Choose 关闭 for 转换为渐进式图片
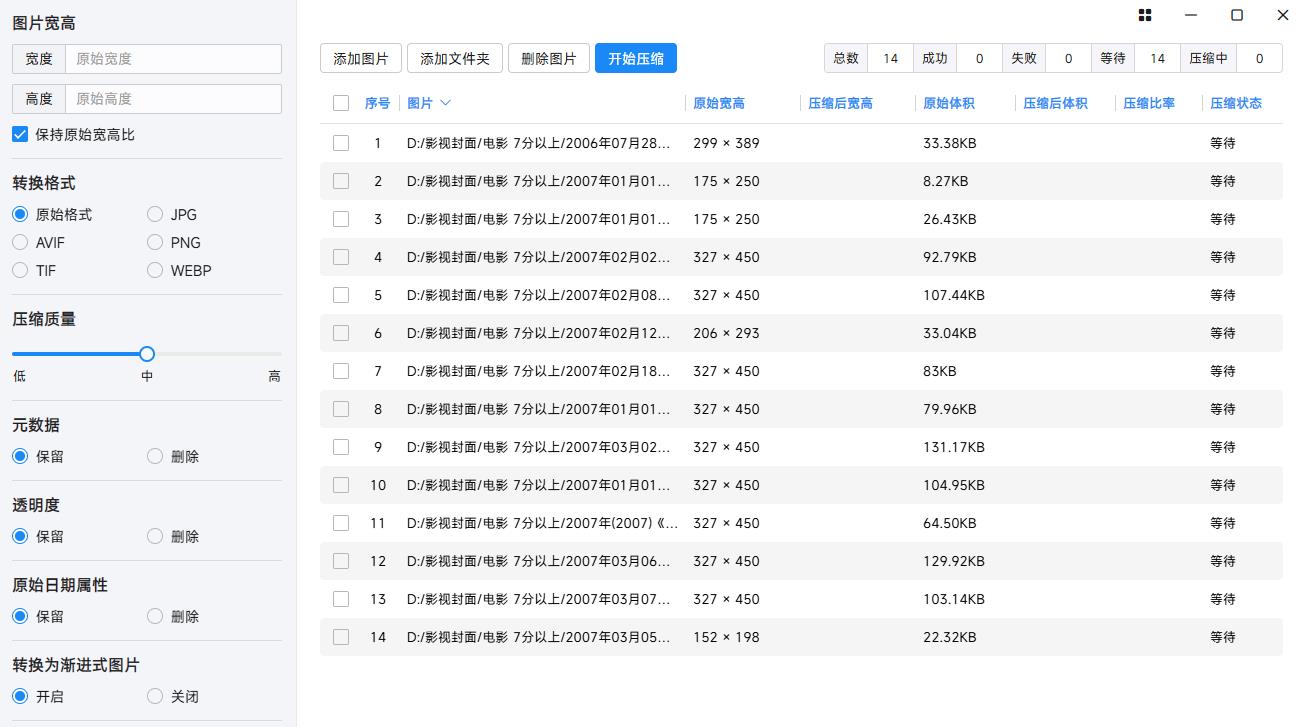Viewport: 1305px width, 727px height. point(155,696)
